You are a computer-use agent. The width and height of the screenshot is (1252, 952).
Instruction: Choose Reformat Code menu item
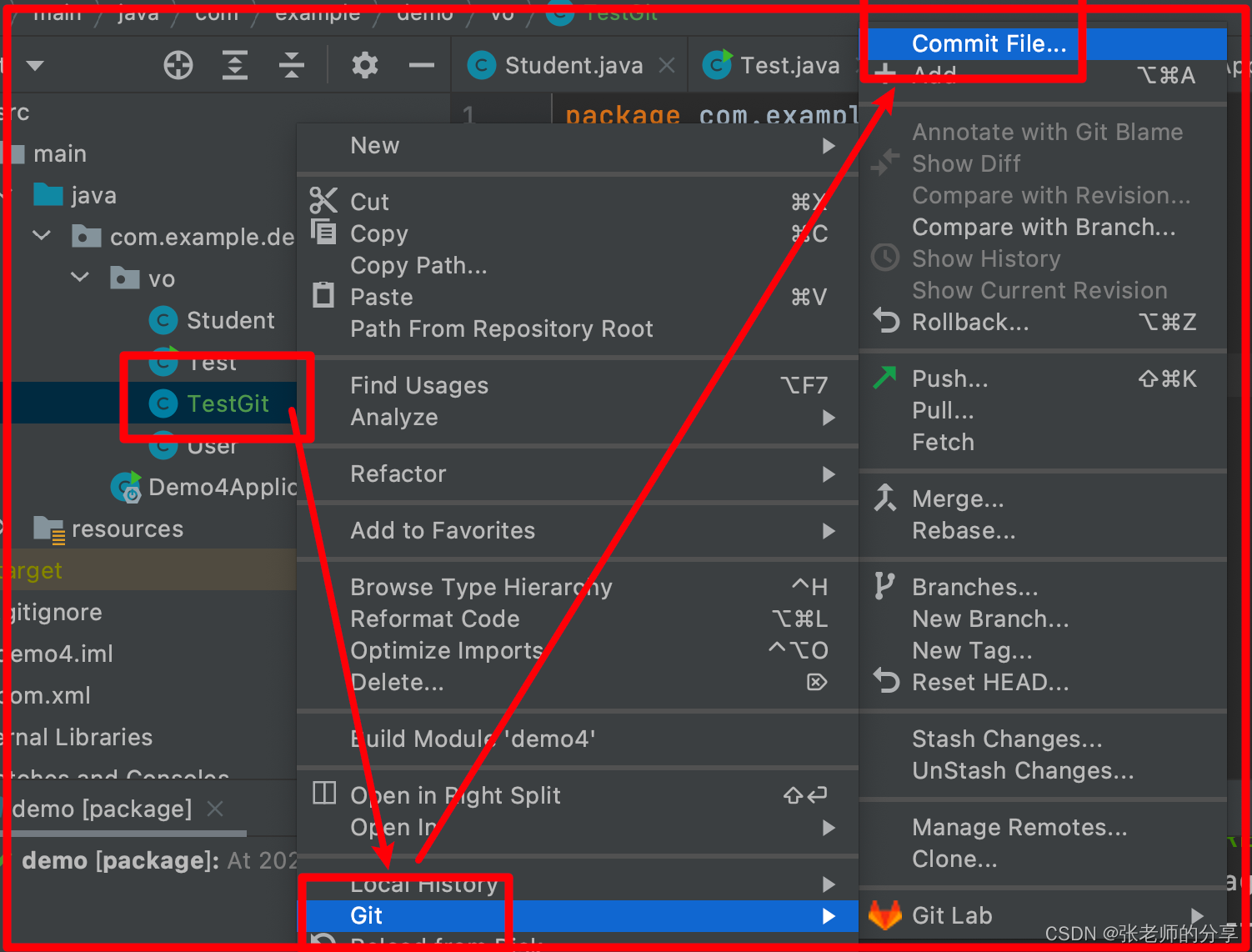[578, 619]
